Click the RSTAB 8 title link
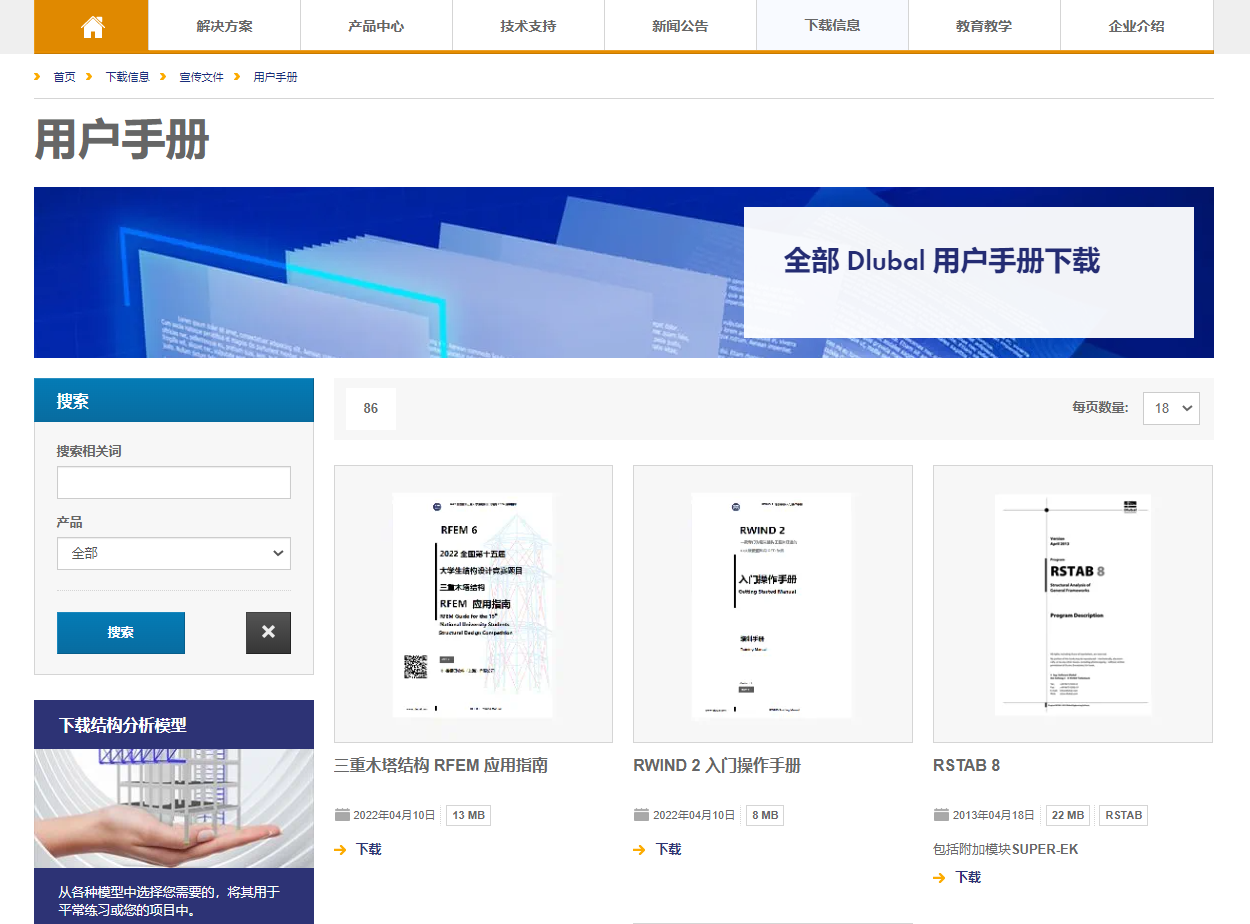 pos(966,766)
